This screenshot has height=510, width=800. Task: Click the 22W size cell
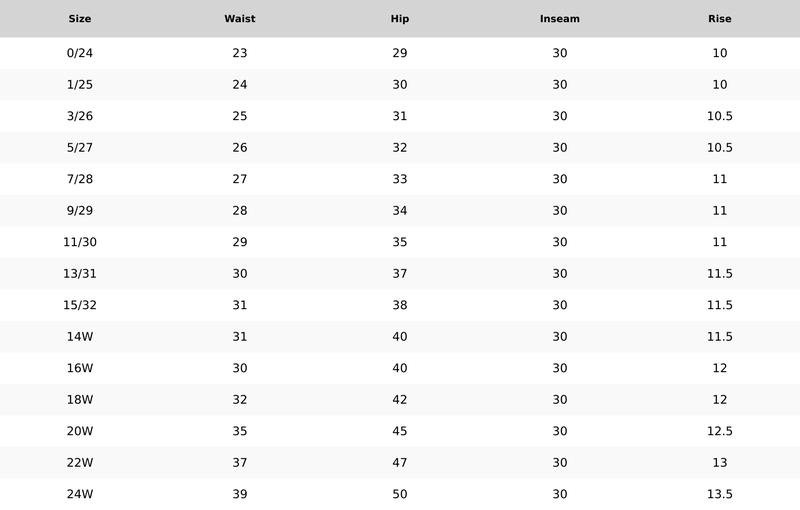(80, 463)
